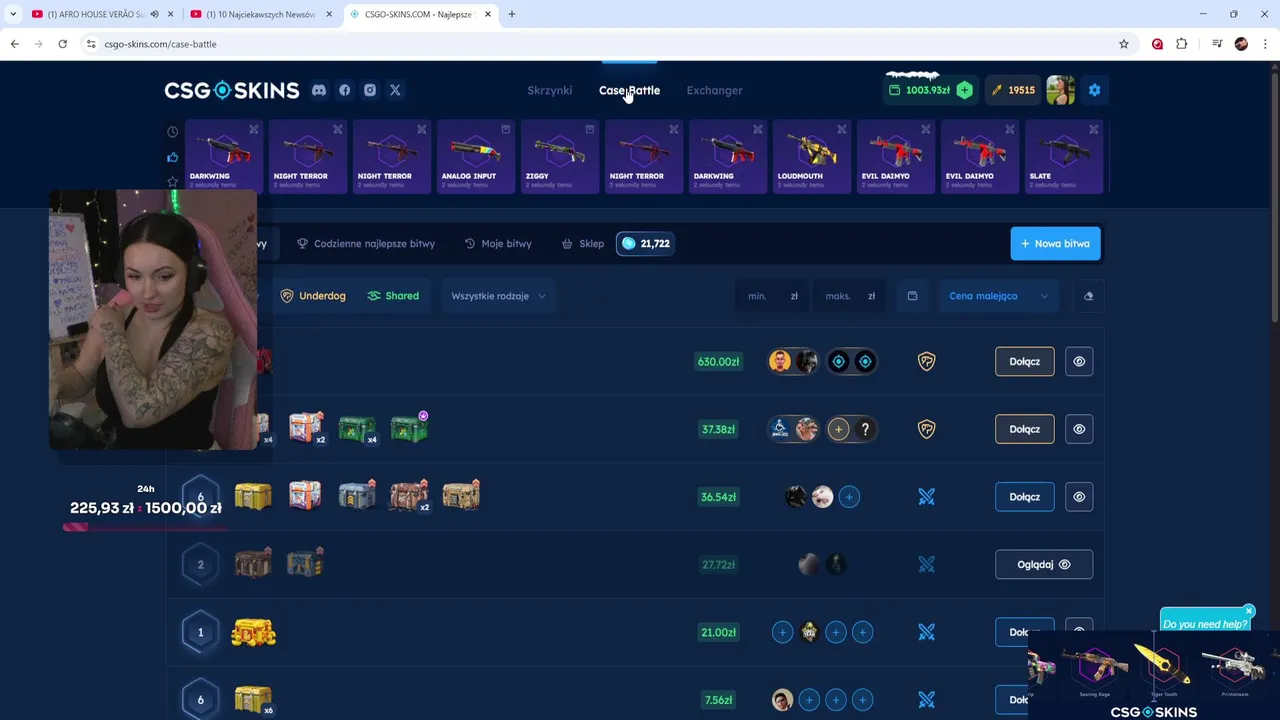Click the LOUDMOUTH drop card
Screen dimensions: 1280x720
point(811,157)
